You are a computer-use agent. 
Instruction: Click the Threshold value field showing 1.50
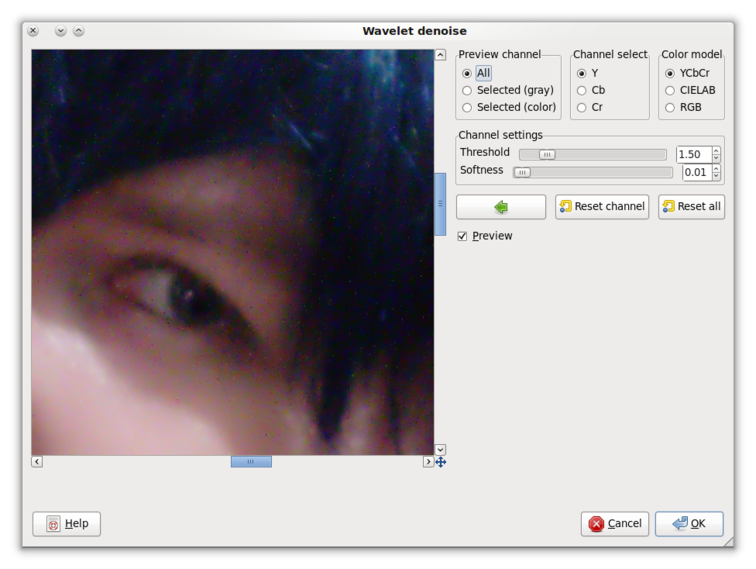694,154
